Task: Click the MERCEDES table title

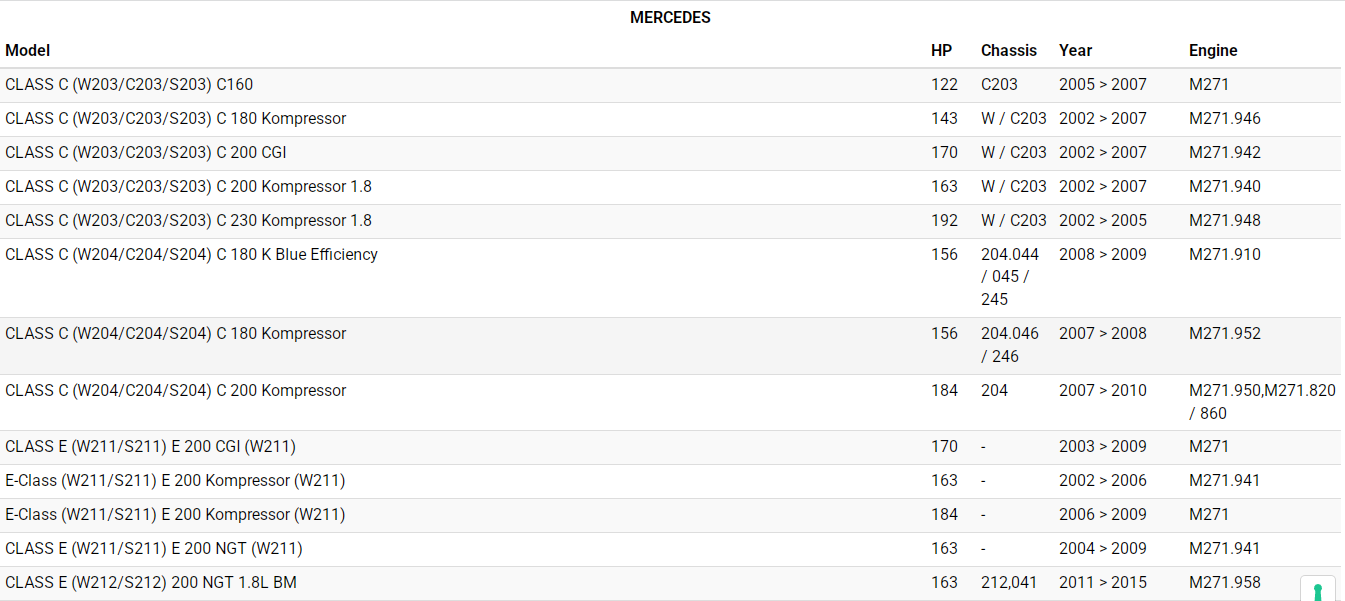Action: click(x=670, y=18)
